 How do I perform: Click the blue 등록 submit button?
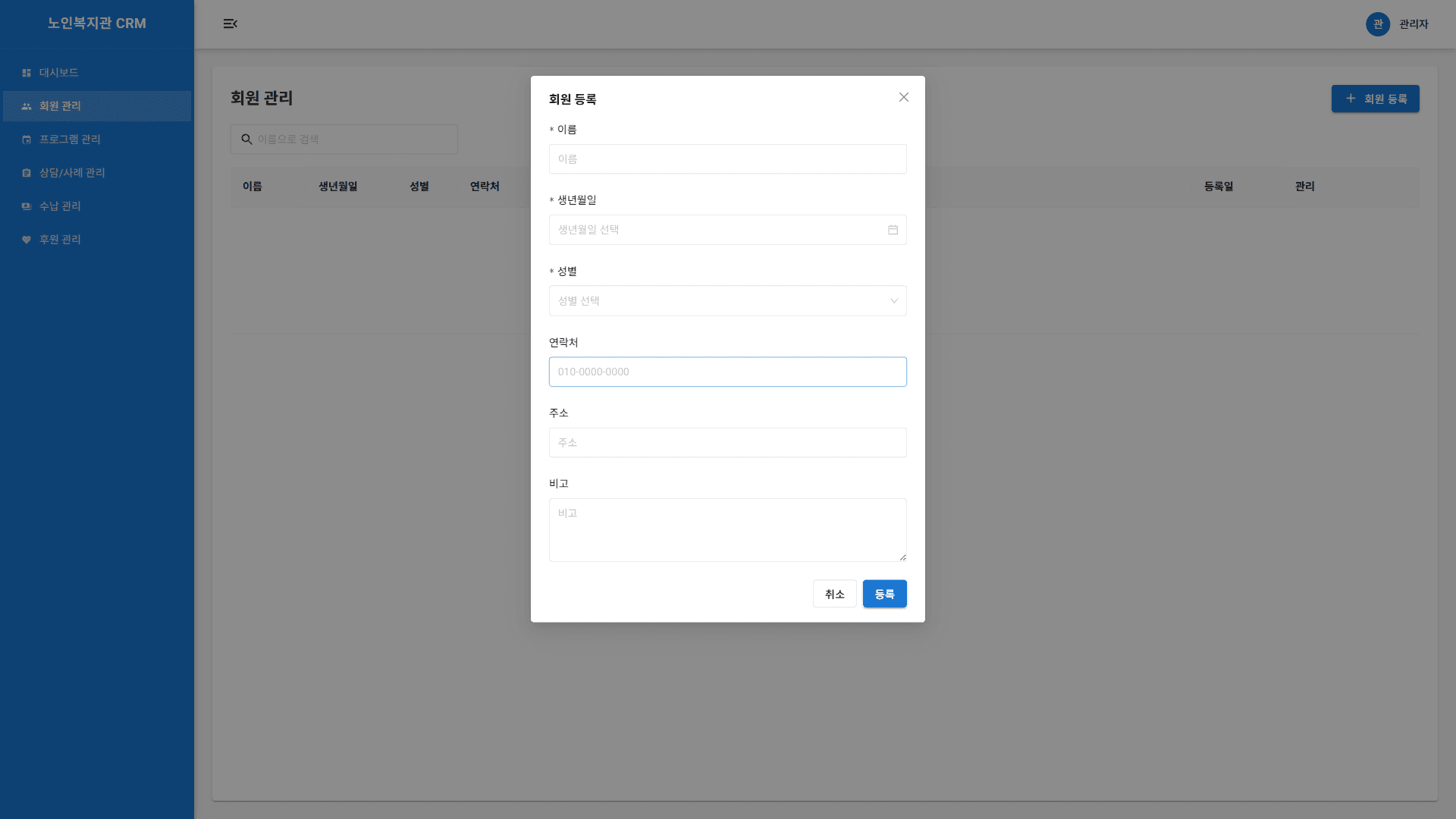point(884,594)
